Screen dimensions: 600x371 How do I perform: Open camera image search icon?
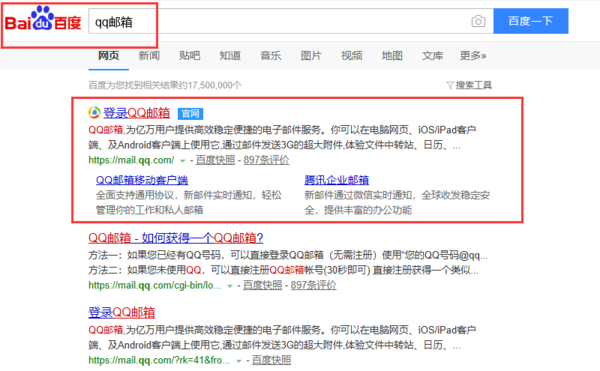tap(478, 21)
